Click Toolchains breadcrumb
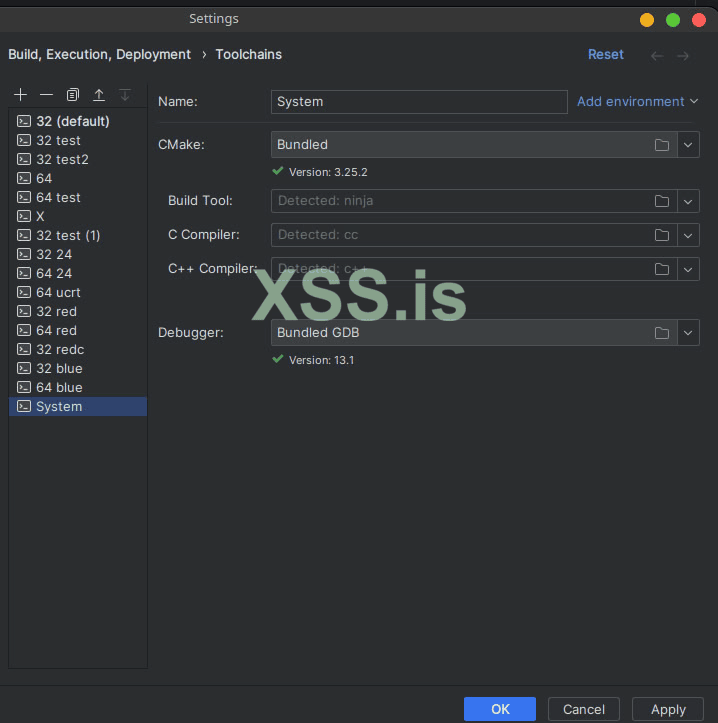 tap(249, 54)
